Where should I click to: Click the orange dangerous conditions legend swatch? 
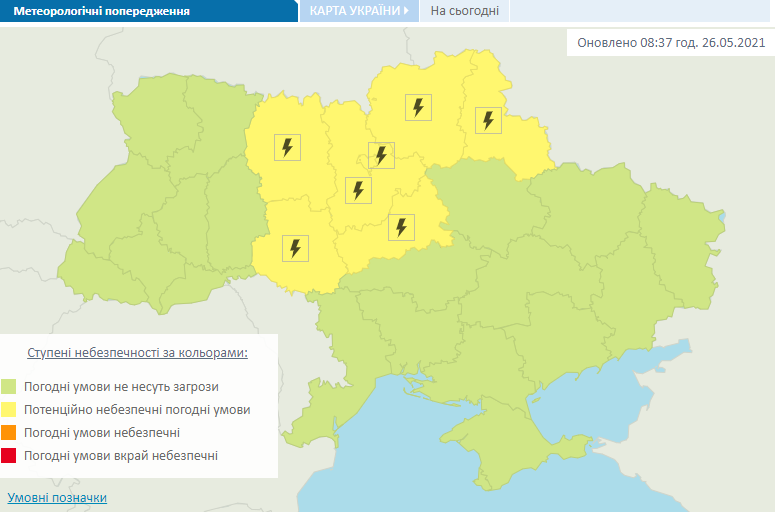point(9,433)
